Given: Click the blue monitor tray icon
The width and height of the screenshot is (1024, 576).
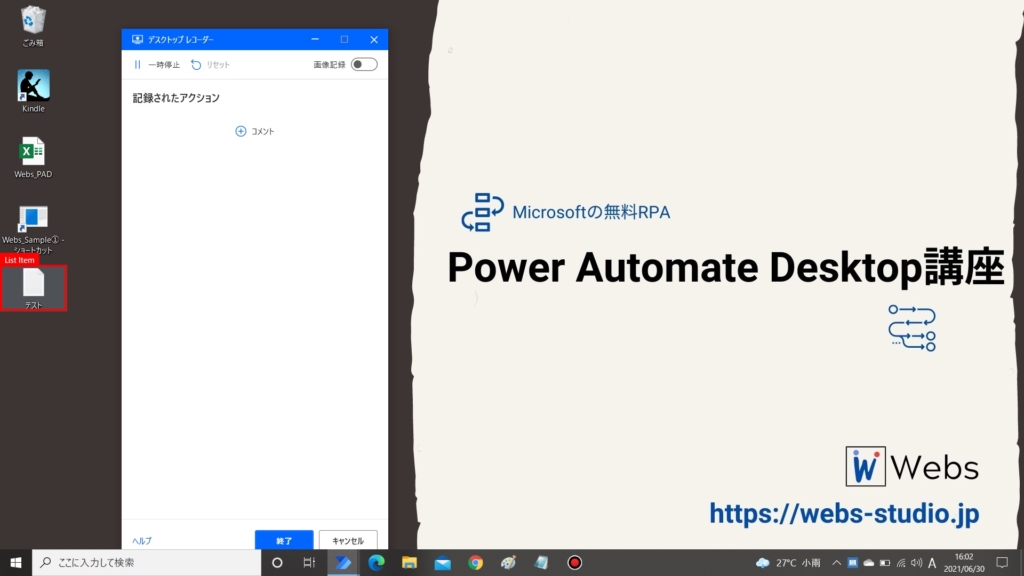Looking at the screenshot, I should [853, 562].
